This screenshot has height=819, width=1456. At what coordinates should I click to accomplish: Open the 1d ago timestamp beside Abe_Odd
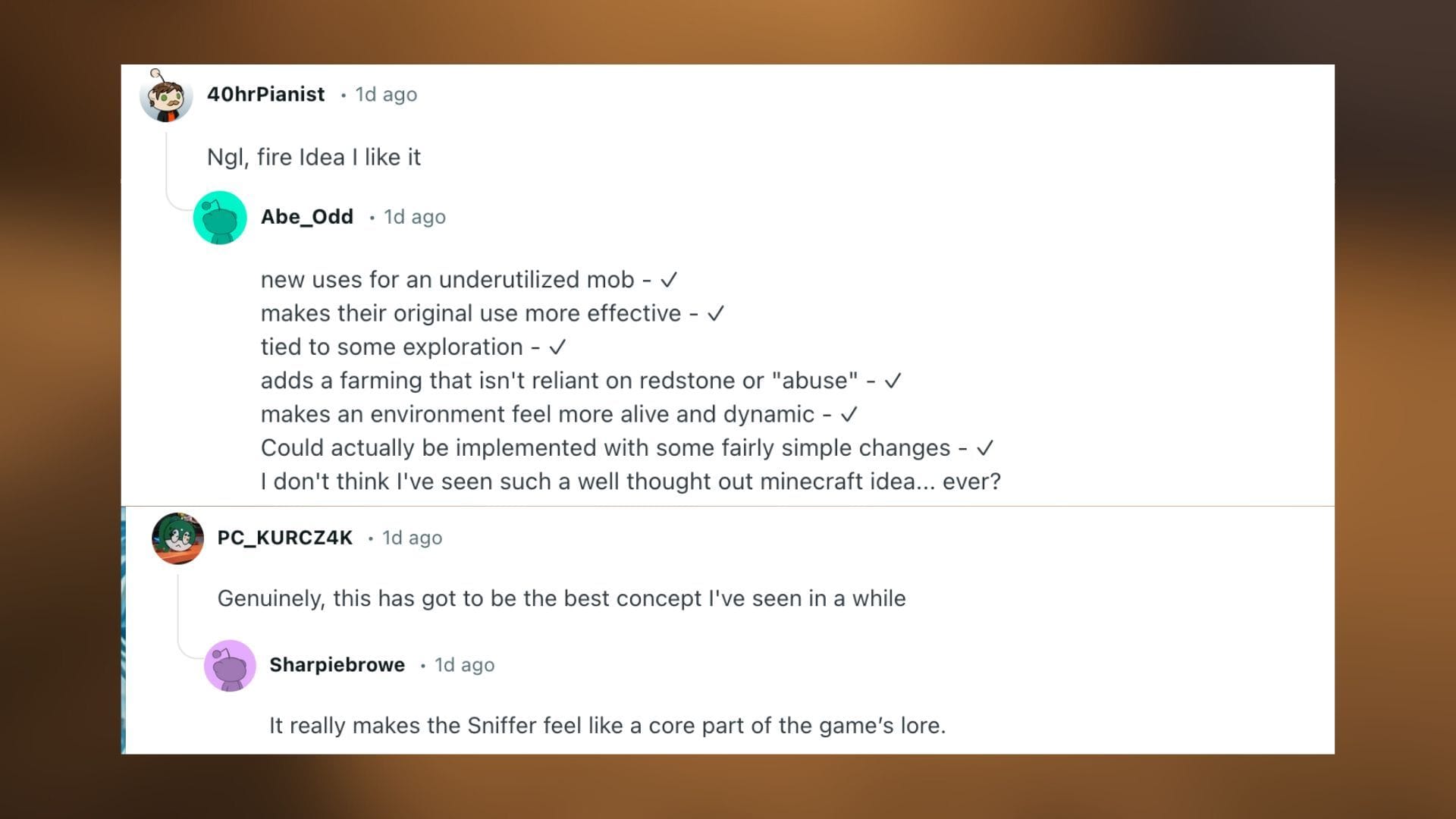414,217
